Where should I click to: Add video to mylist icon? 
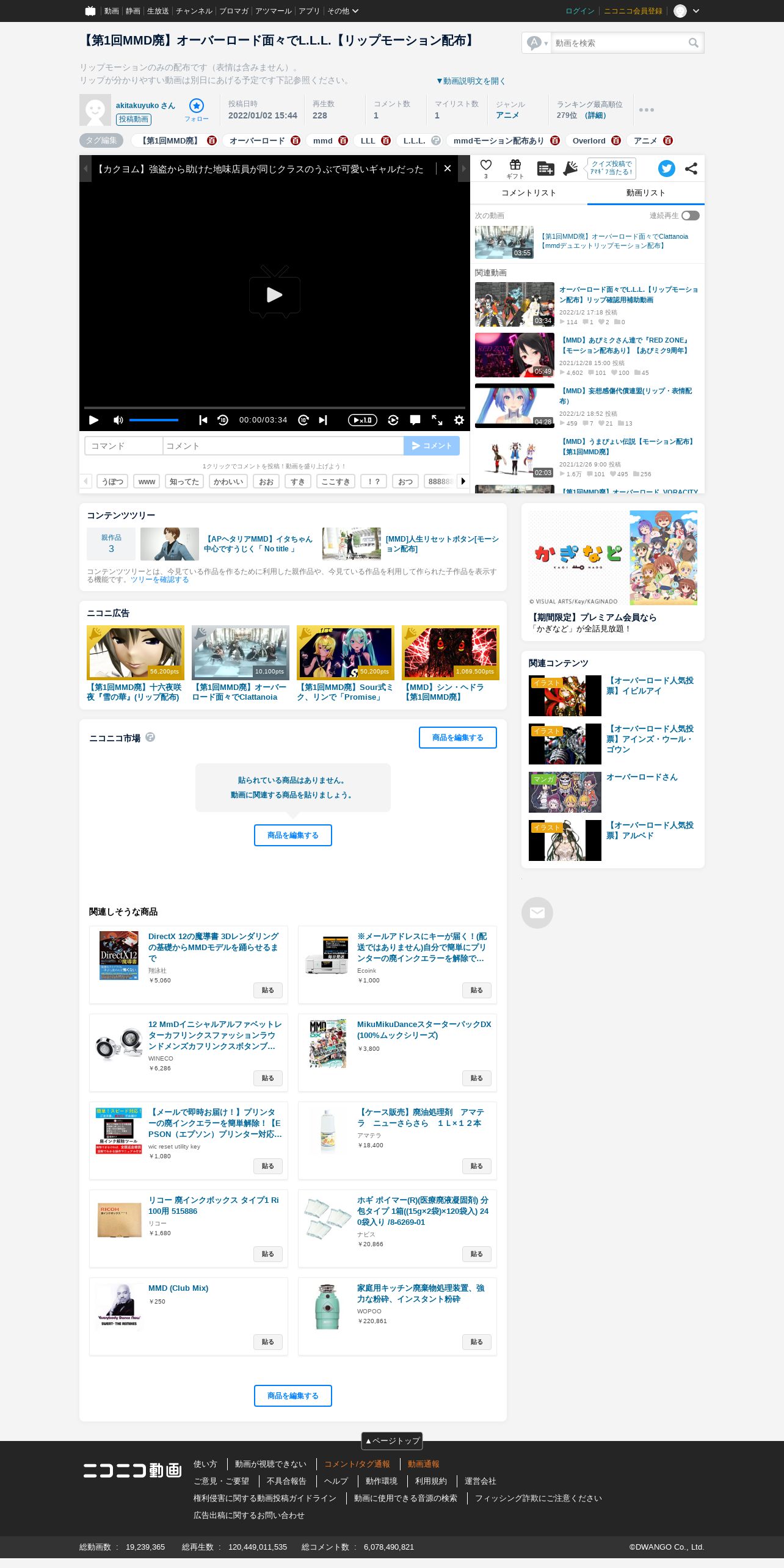[545, 169]
